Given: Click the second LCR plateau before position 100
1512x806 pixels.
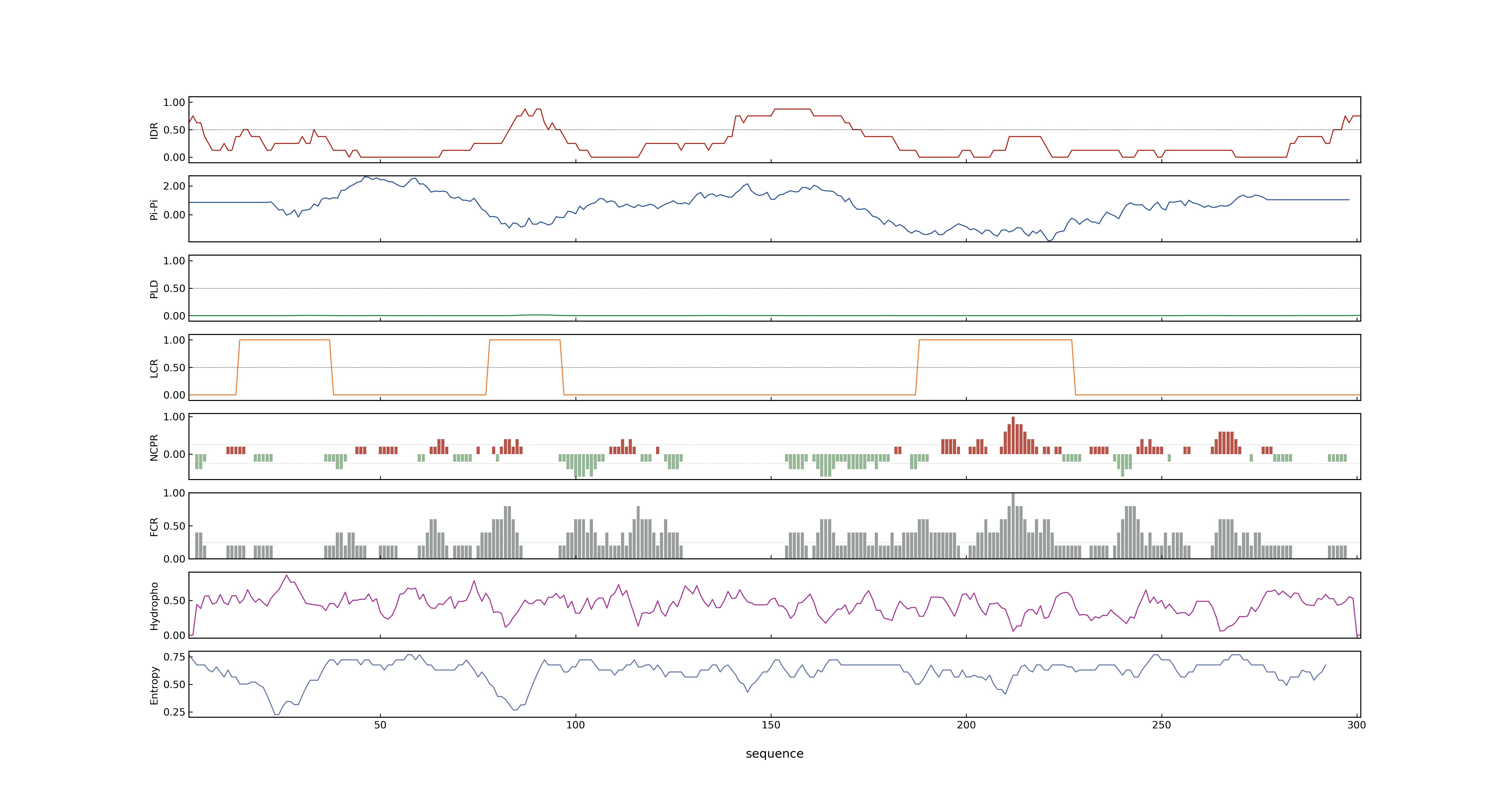Looking at the screenshot, I should [525, 340].
